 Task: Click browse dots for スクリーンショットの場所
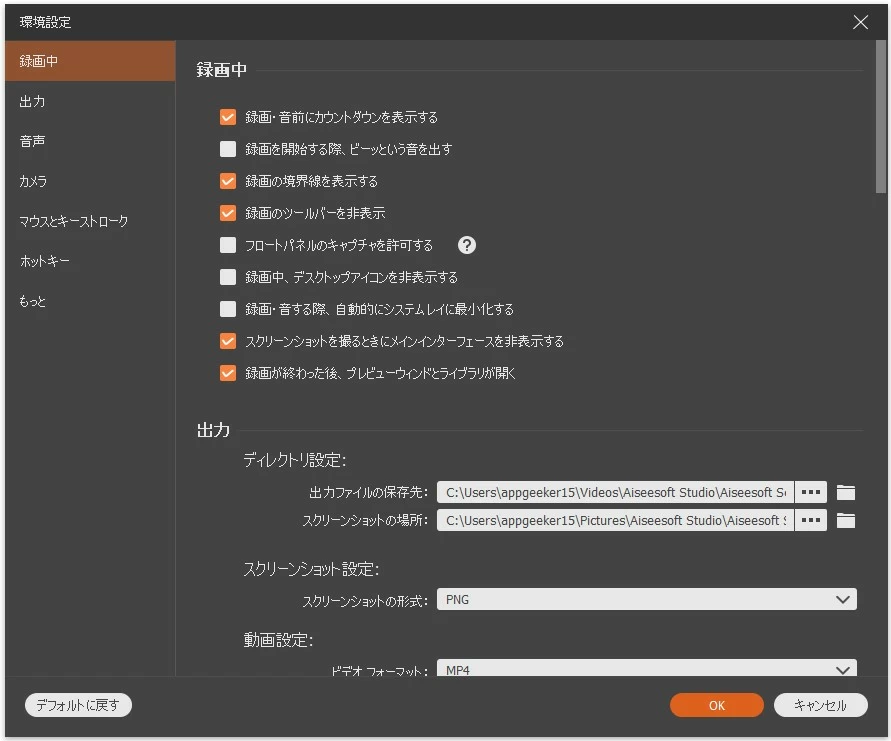point(811,520)
